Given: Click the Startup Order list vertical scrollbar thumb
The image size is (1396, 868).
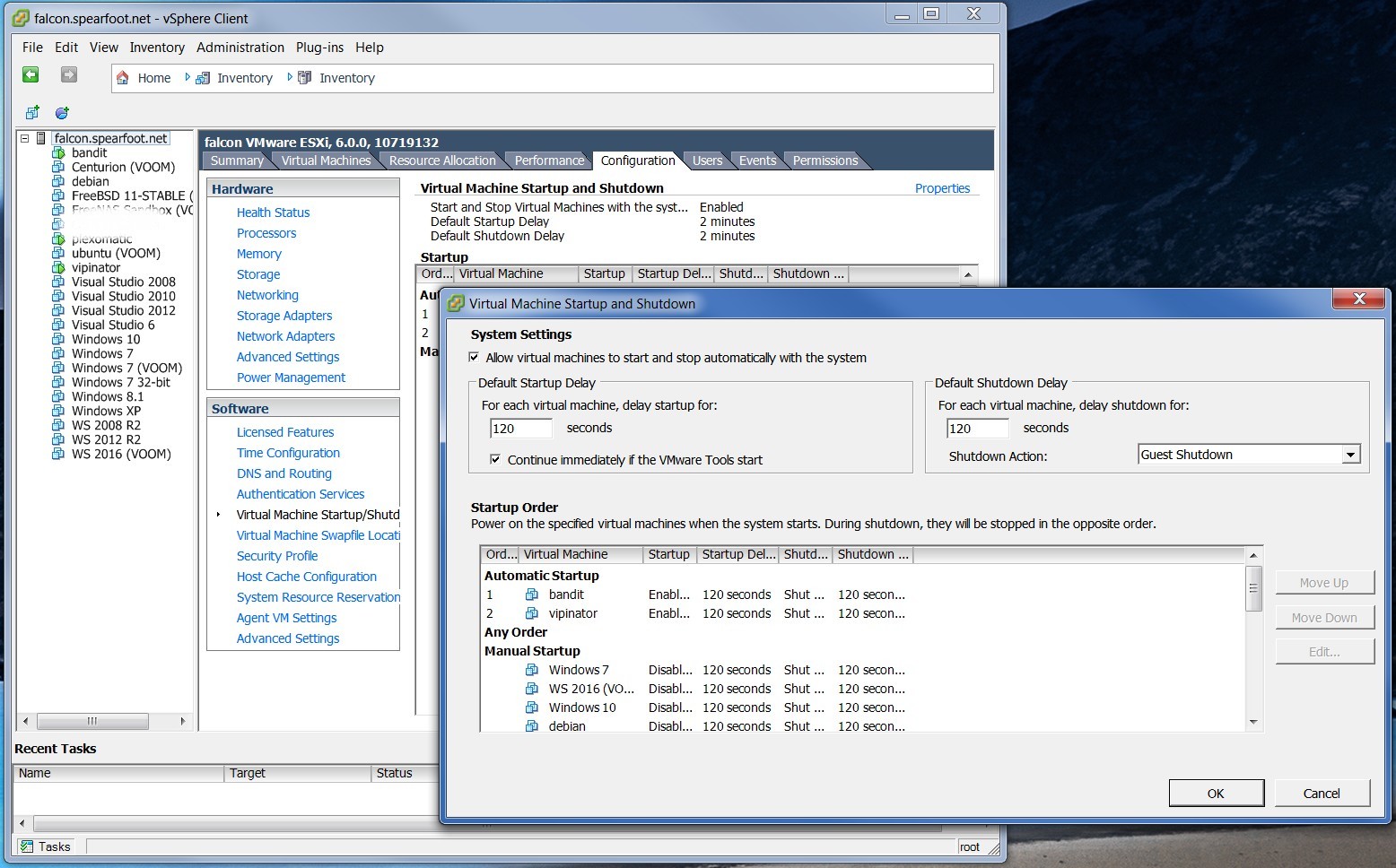Looking at the screenshot, I should [x=1253, y=588].
